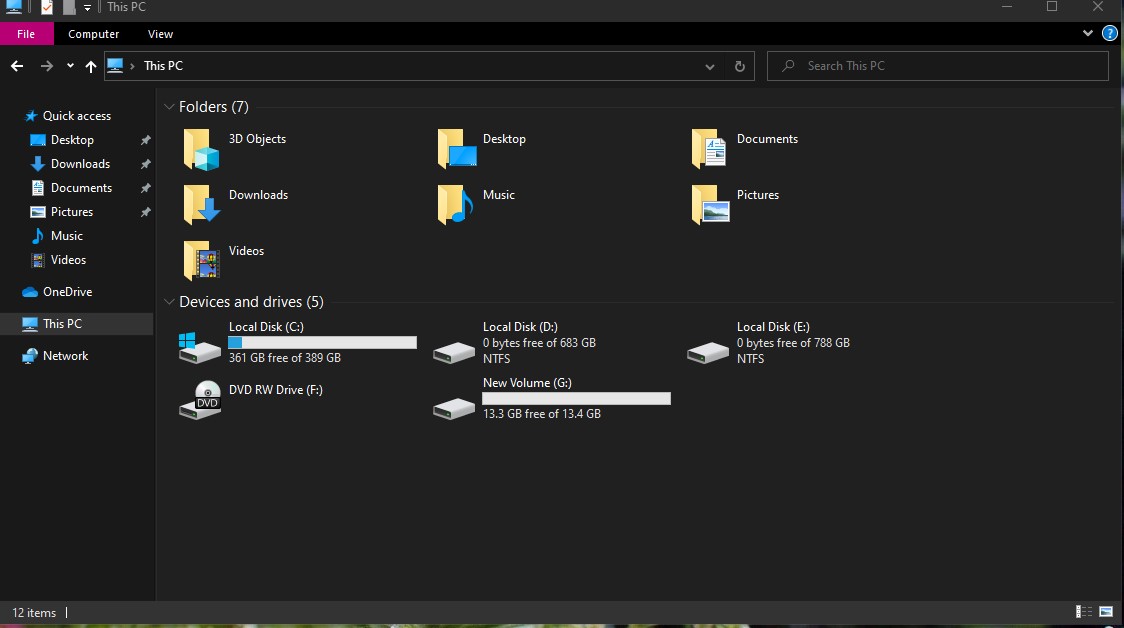This screenshot has height=628, width=1124.
Task: Click the New Volume (G:) capacity bar
Action: tap(576, 399)
